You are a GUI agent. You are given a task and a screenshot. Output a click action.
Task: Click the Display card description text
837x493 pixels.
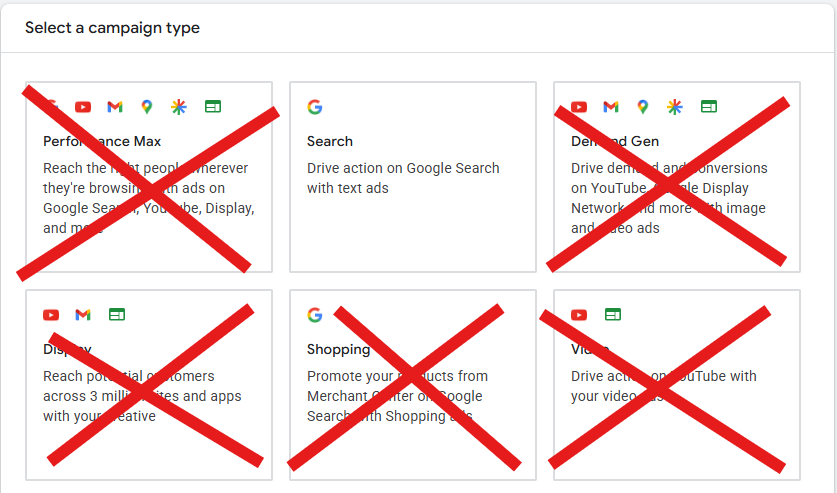click(142, 396)
